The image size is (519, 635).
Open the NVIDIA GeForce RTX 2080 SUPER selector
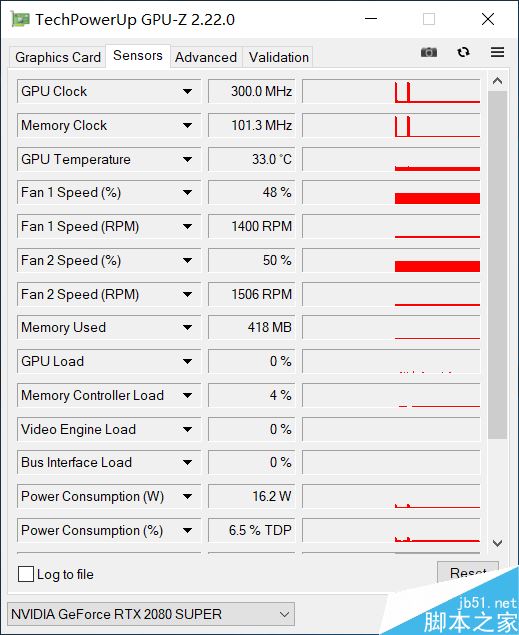[x=151, y=614]
